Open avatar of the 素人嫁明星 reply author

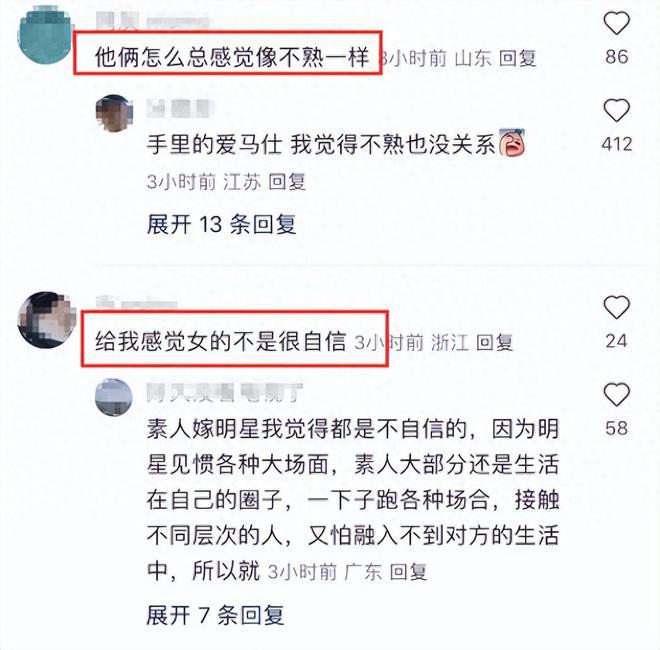click(114, 397)
